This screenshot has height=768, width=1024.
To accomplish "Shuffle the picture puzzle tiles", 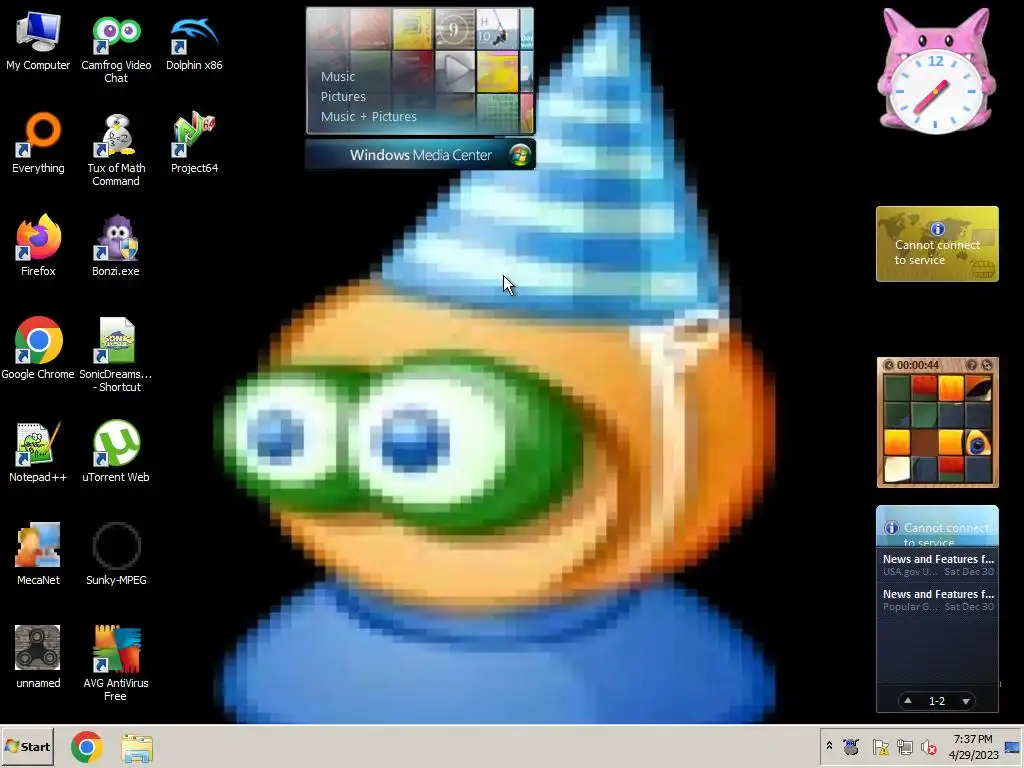I will pyautogui.click(x=987, y=365).
